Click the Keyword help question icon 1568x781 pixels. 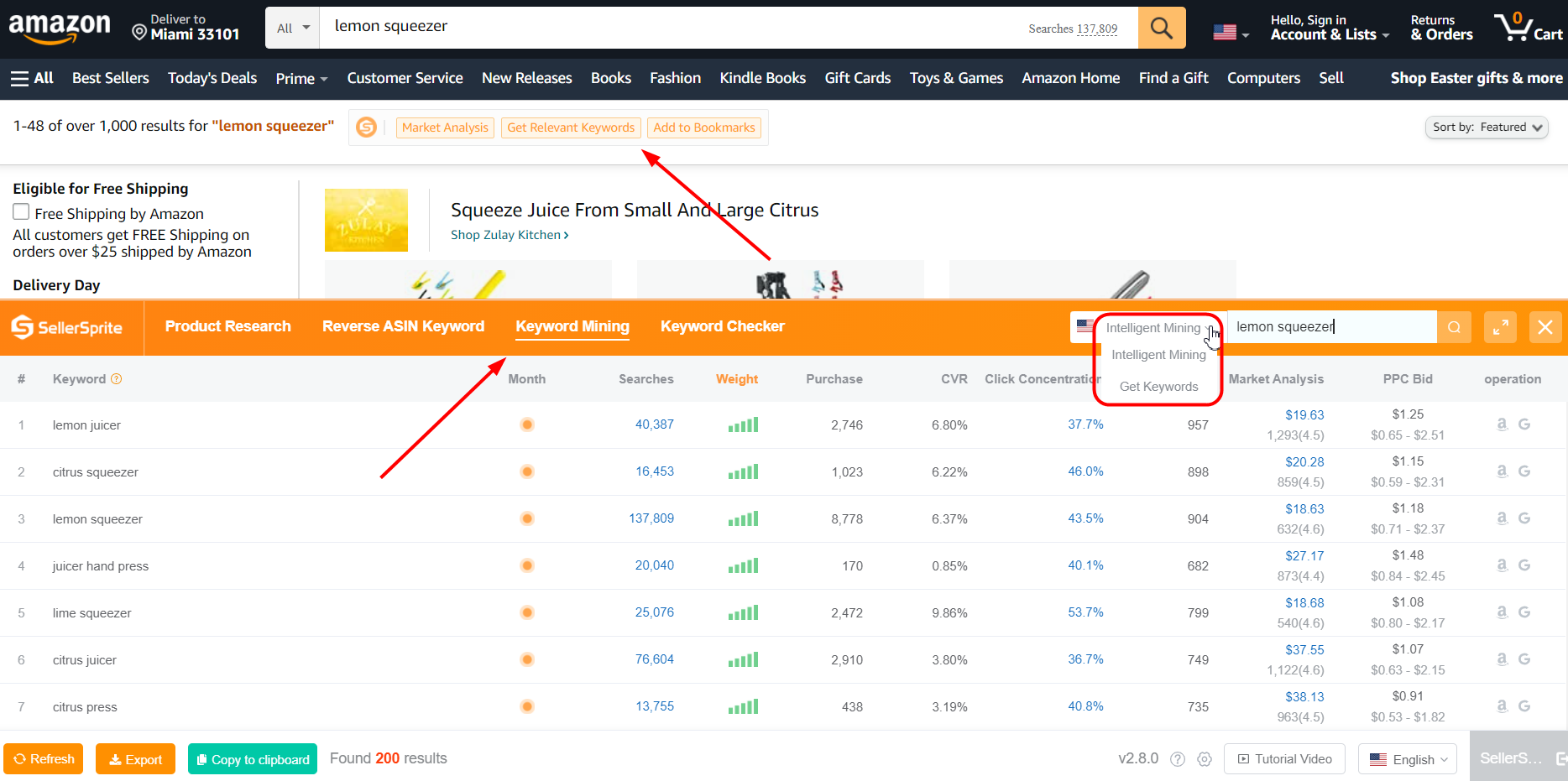[117, 379]
